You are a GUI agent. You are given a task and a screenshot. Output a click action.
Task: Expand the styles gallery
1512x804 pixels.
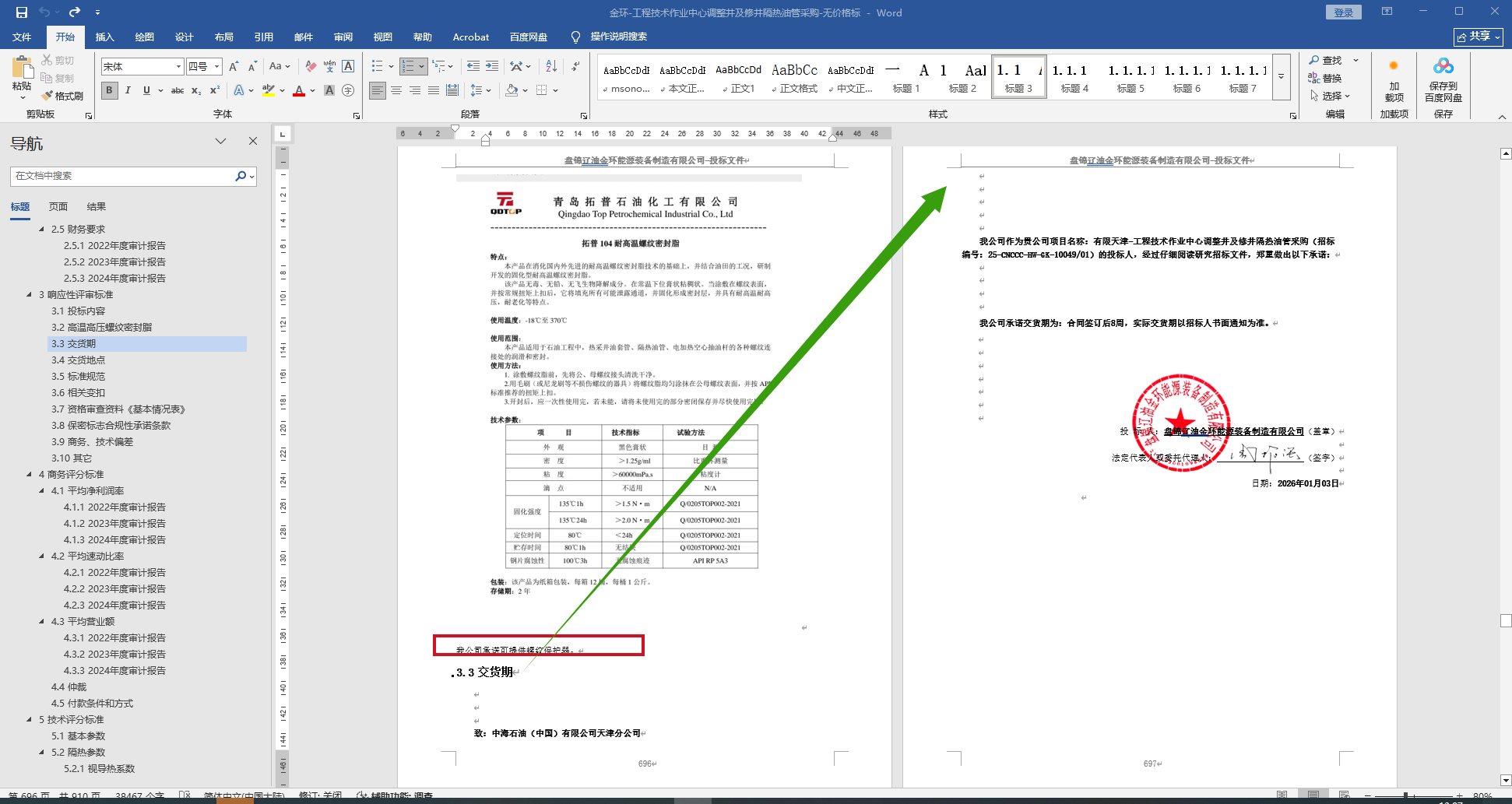1282,77
